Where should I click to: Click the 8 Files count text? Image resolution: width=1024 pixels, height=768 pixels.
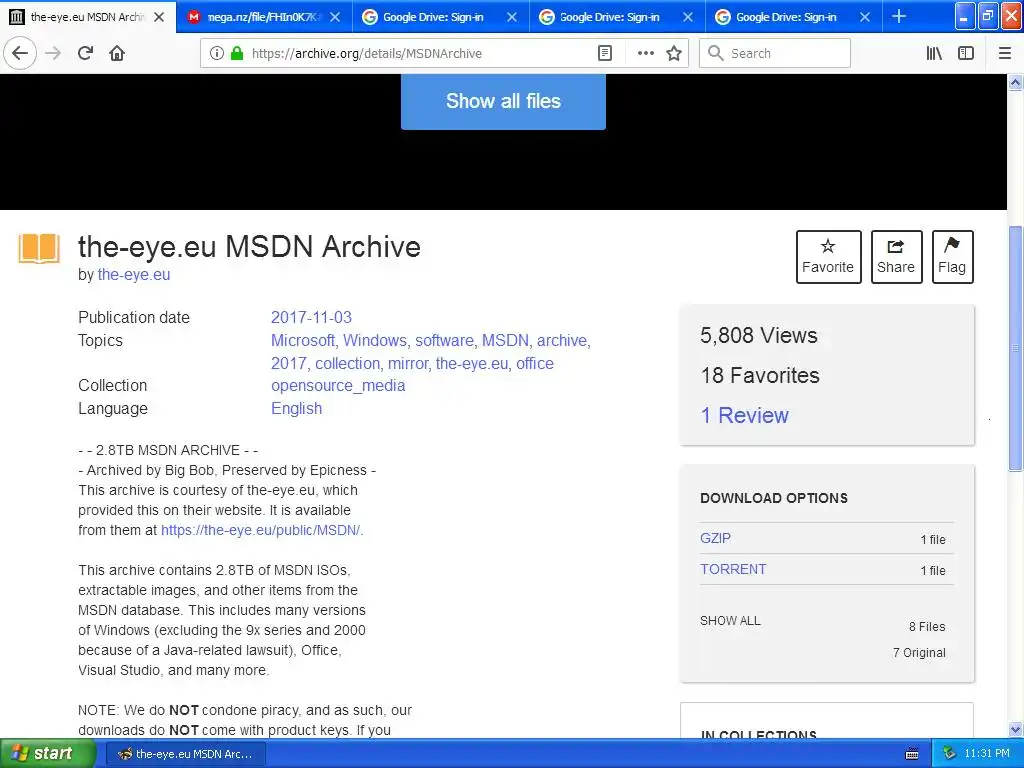[927, 626]
